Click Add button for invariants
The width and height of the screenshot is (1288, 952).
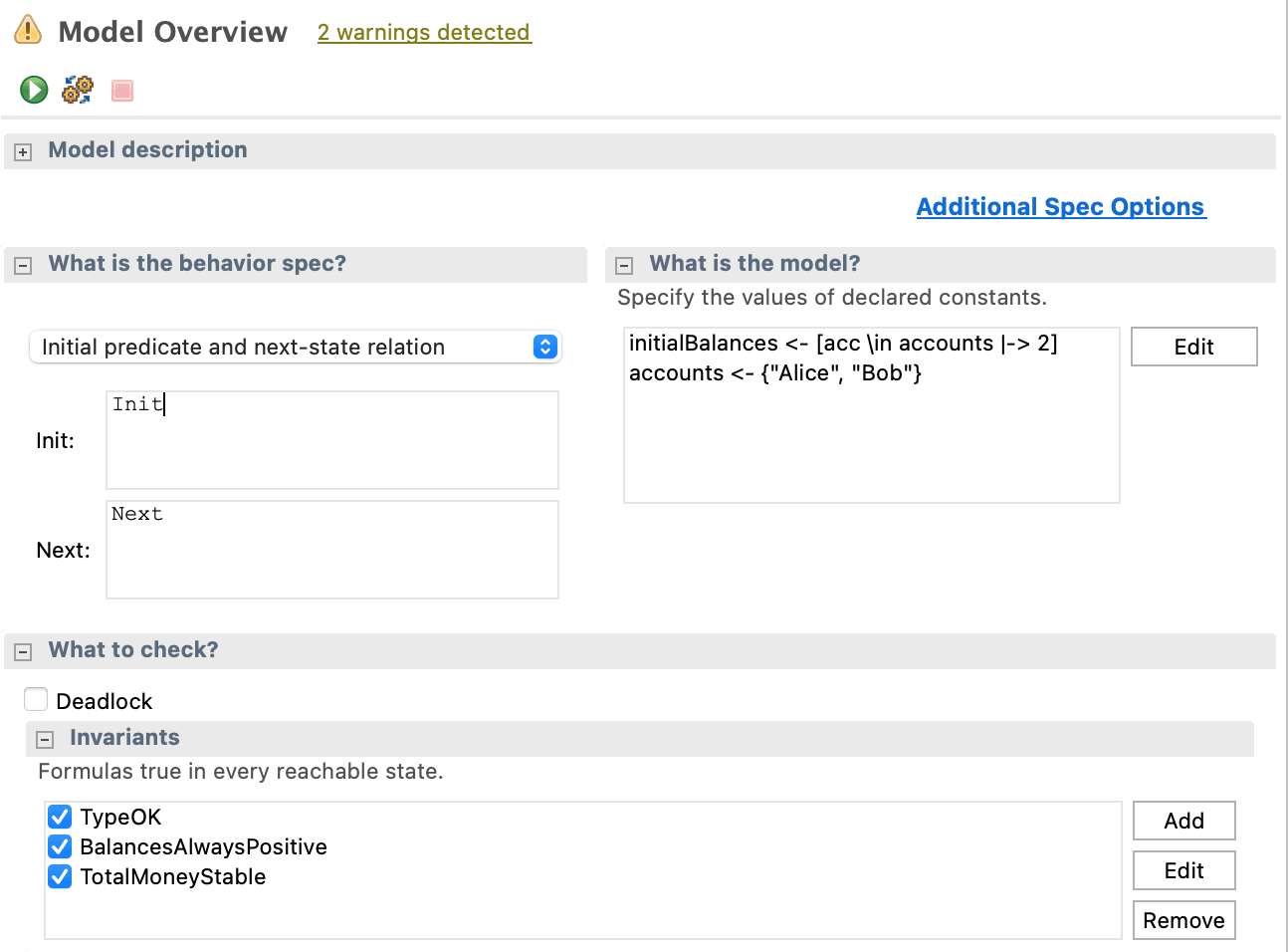click(1184, 821)
